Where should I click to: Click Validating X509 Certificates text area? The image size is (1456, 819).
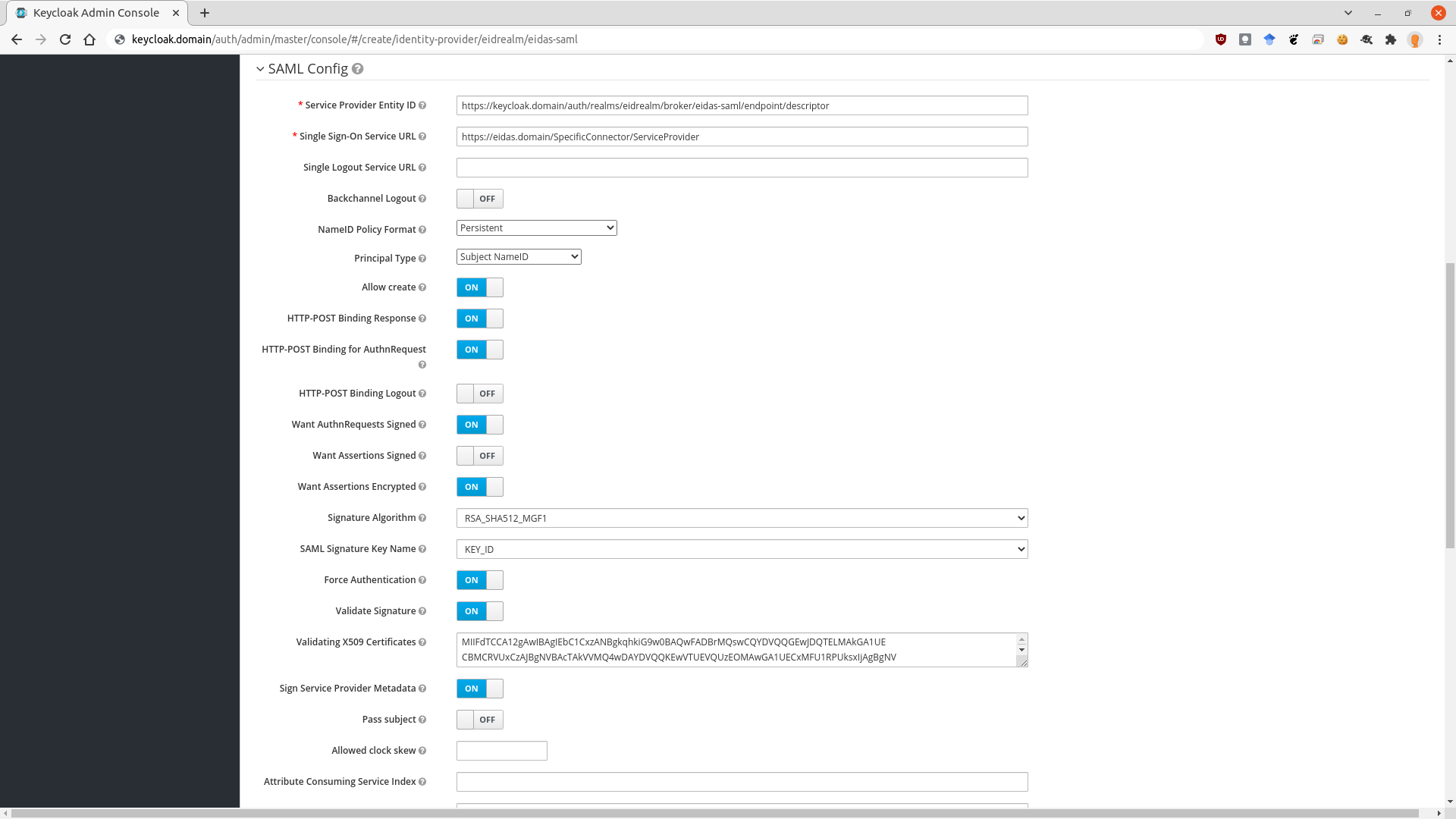[739, 649]
